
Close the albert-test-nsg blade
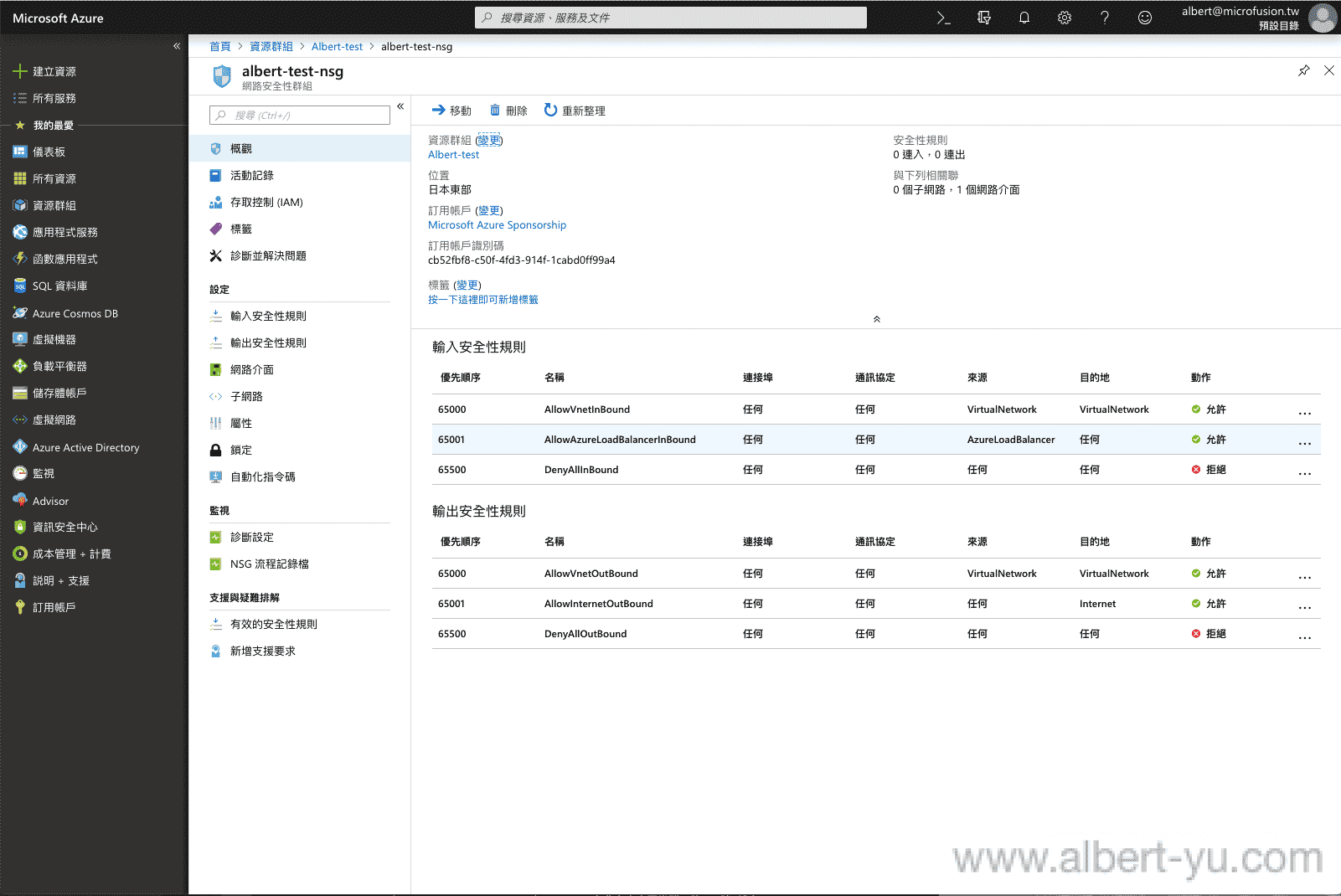pos(1329,70)
